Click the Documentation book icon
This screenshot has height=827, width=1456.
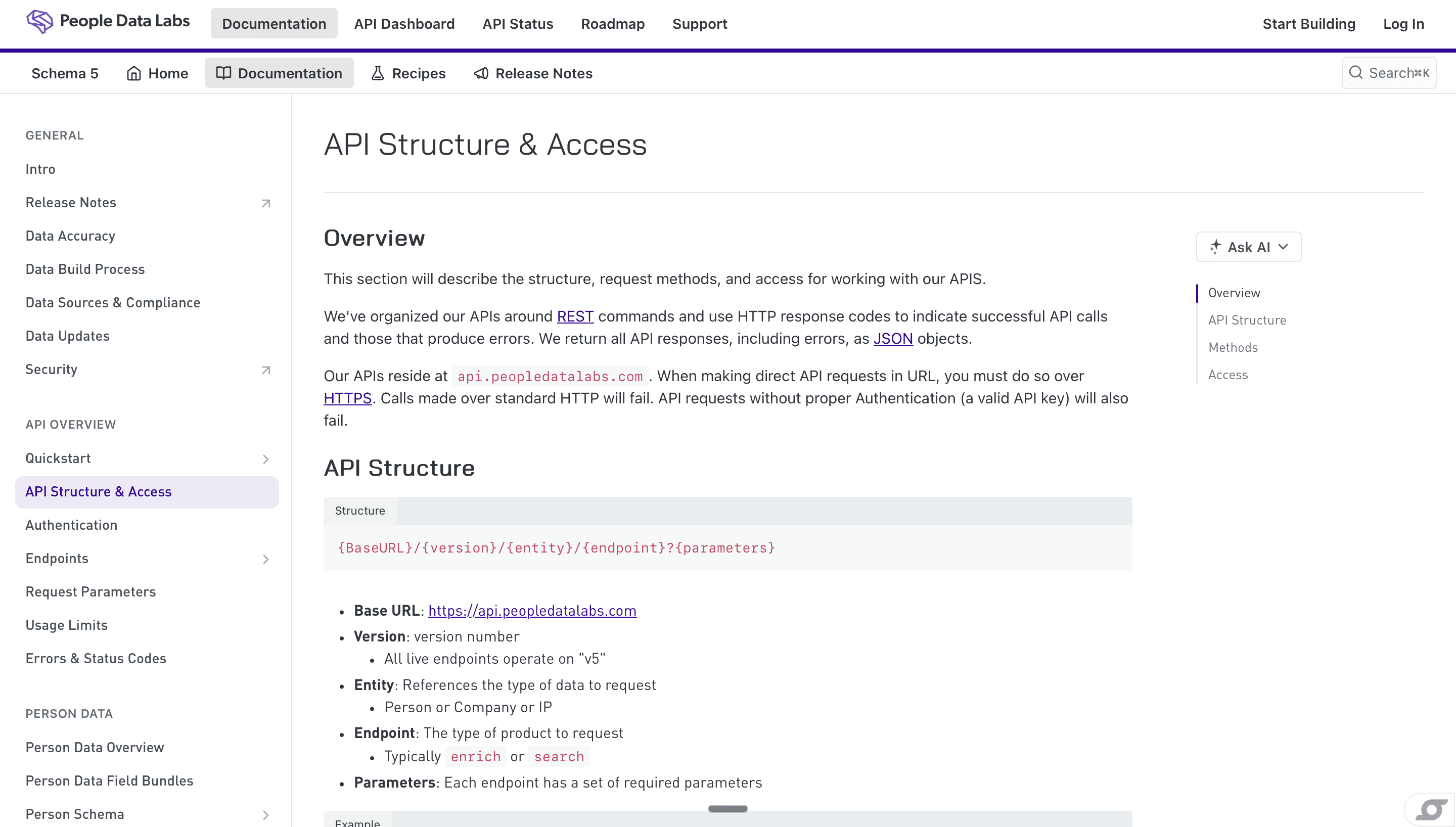[224, 73]
